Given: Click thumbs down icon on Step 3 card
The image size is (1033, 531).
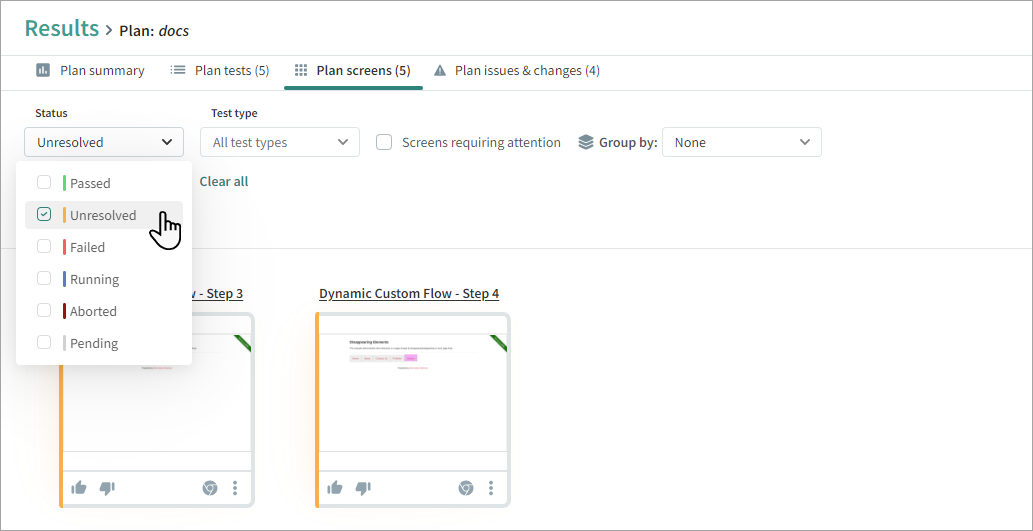Looking at the screenshot, I should point(108,488).
